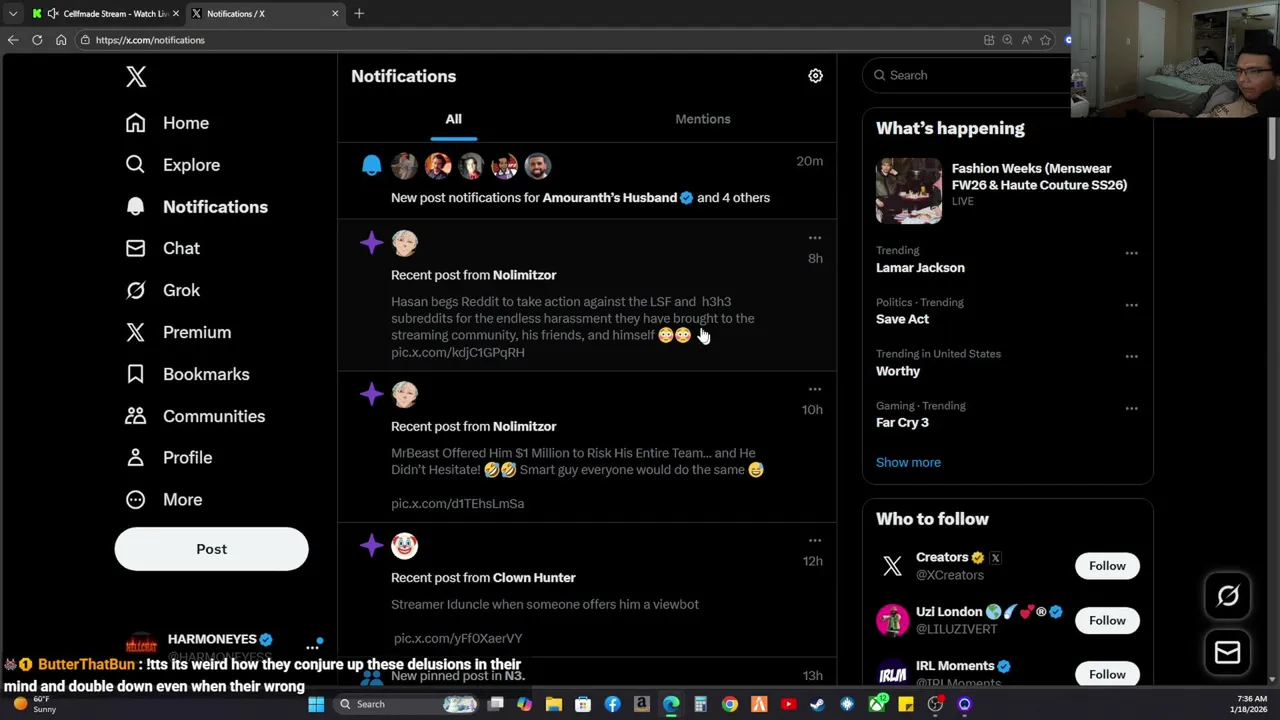Follow IRL Moments account
The image size is (1280, 720).
click(1107, 674)
